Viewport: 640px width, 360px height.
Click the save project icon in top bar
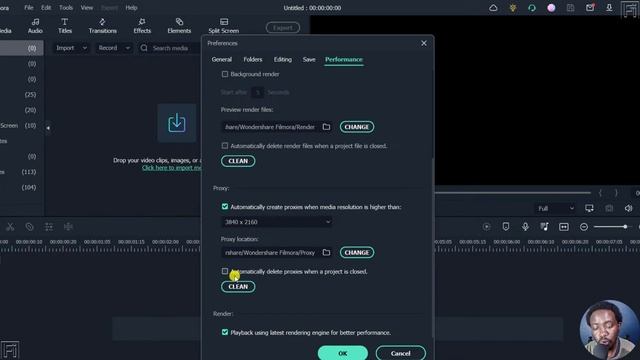click(x=571, y=8)
